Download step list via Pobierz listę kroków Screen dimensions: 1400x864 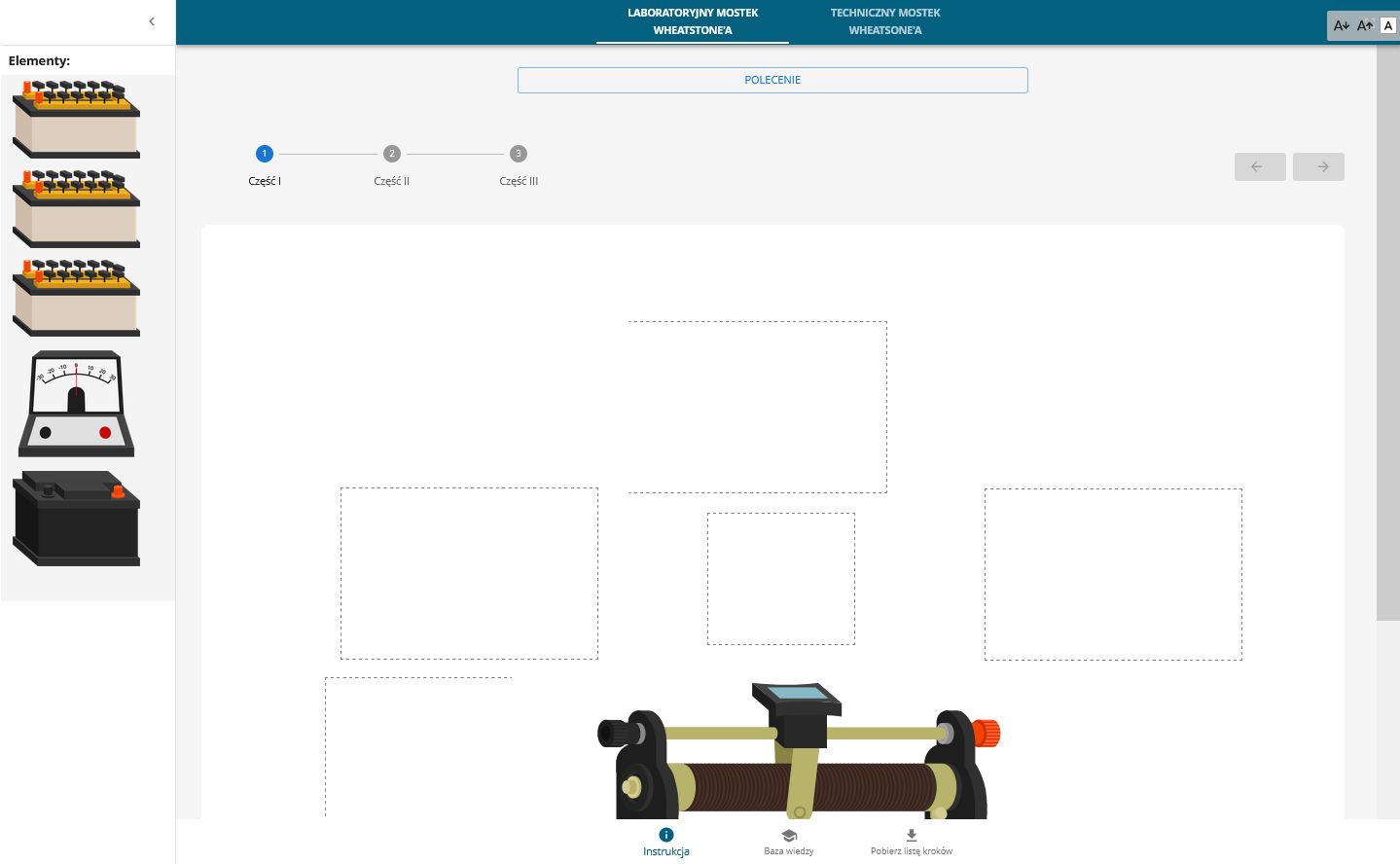pyautogui.click(x=912, y=842)
